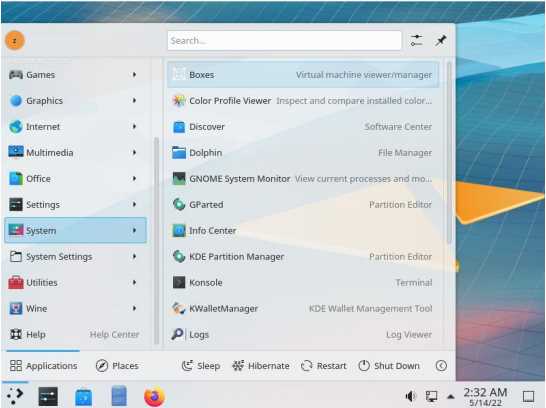Screen dimensions: 546x408
Task: Switch to the Applications tab
Action: pos(43,366)
